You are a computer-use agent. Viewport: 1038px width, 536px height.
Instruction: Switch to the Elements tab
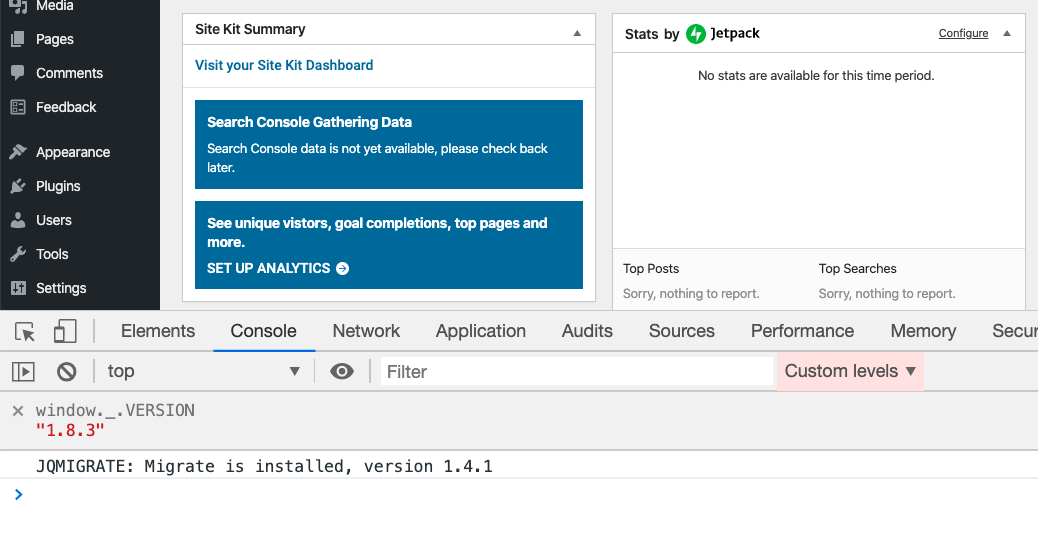[158, 331]
